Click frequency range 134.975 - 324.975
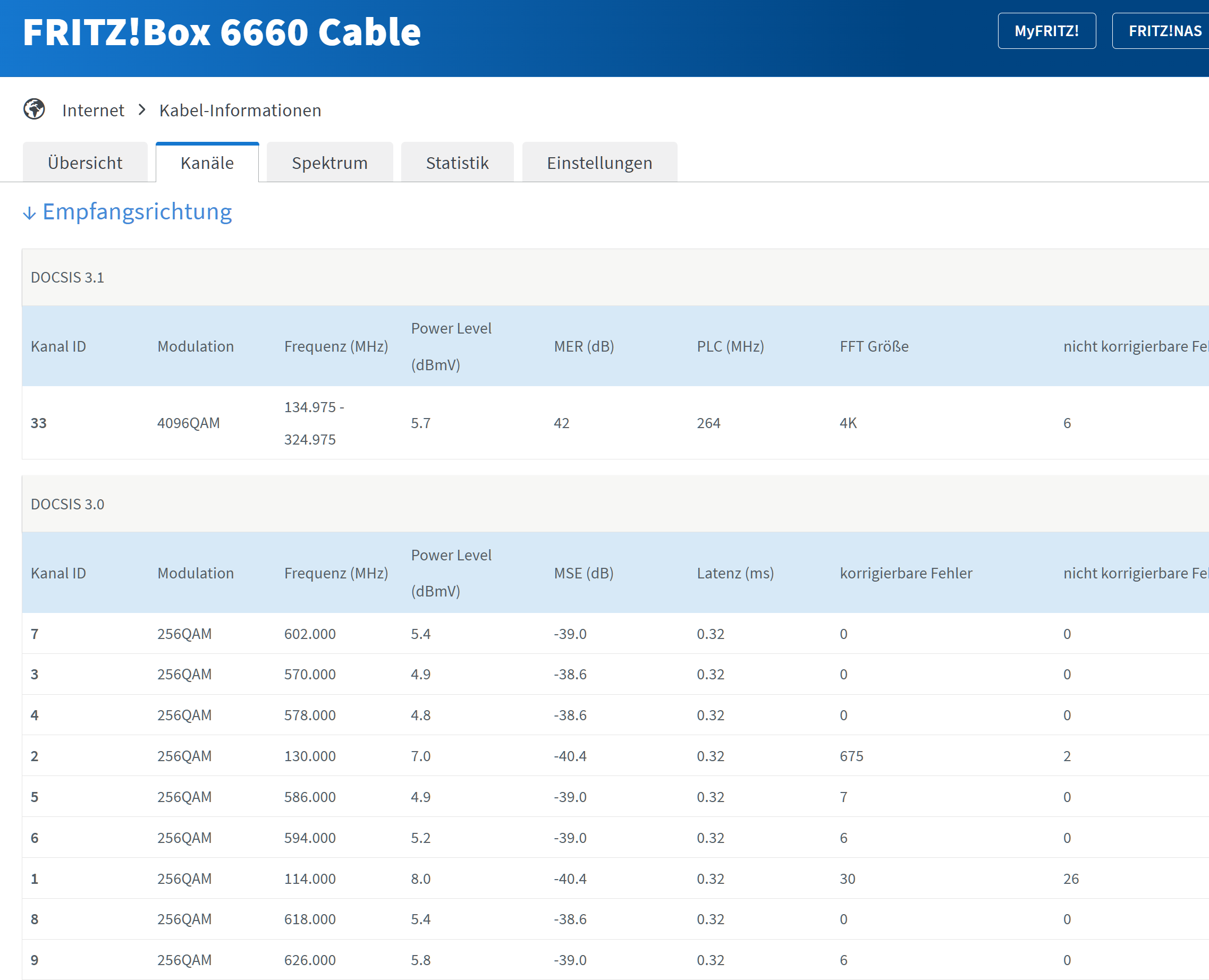 pyautogui.click(x=314, y=423)
